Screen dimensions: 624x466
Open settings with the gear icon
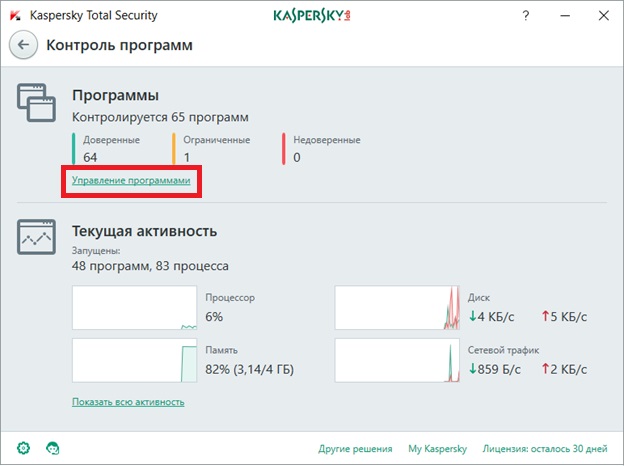click(23, 448)
